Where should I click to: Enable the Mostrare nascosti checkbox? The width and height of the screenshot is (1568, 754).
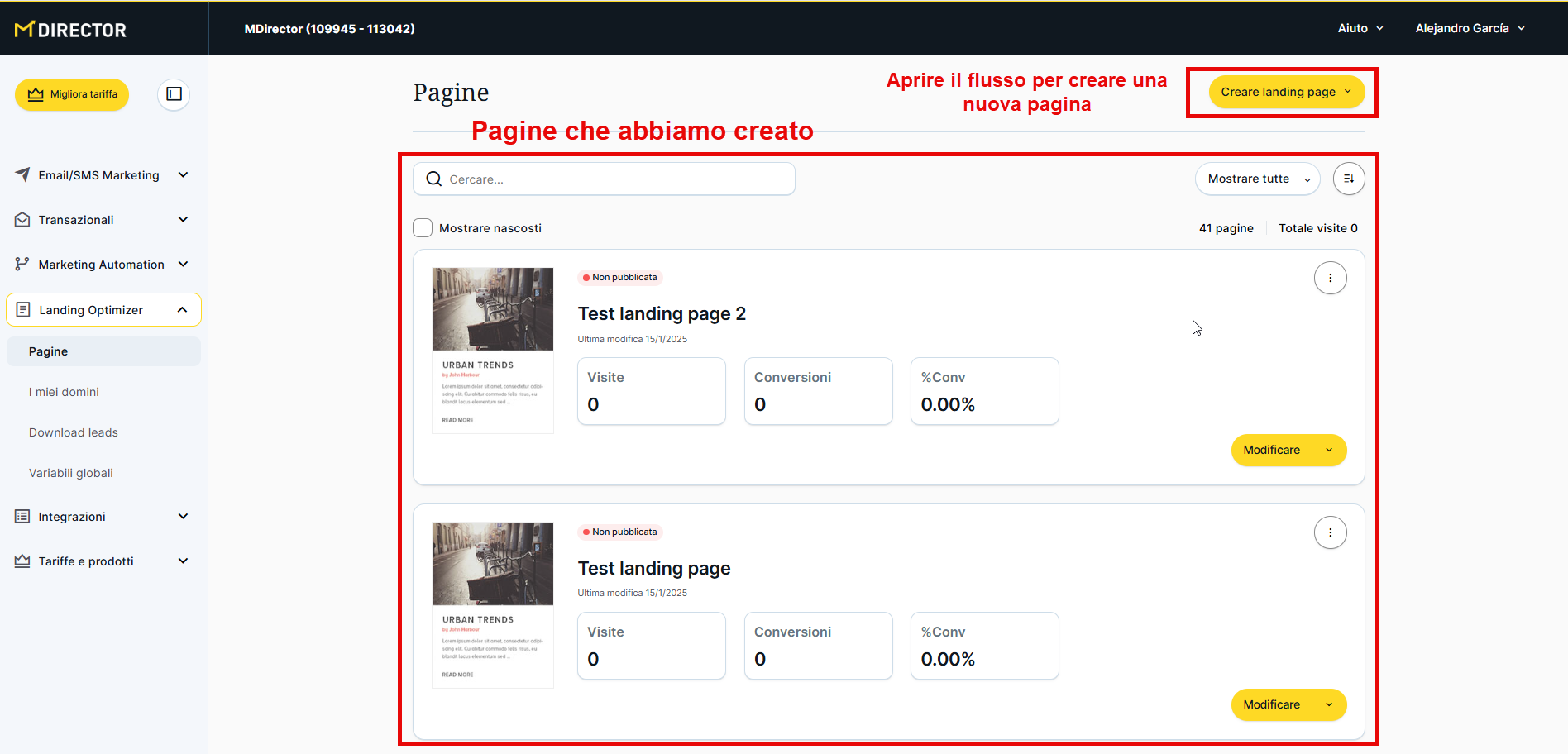coord(423,228)
